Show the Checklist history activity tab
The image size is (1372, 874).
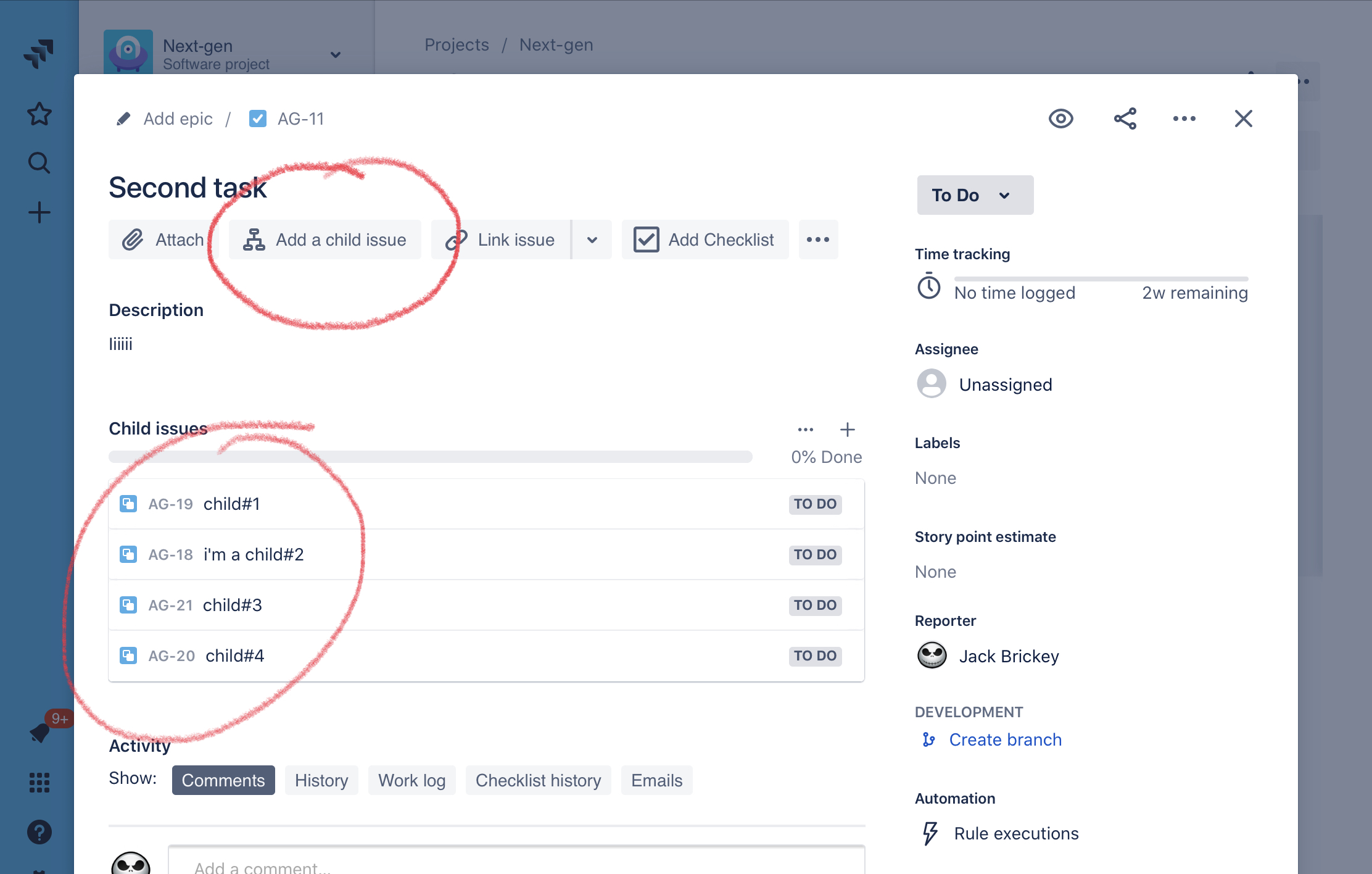click(537, 780)
